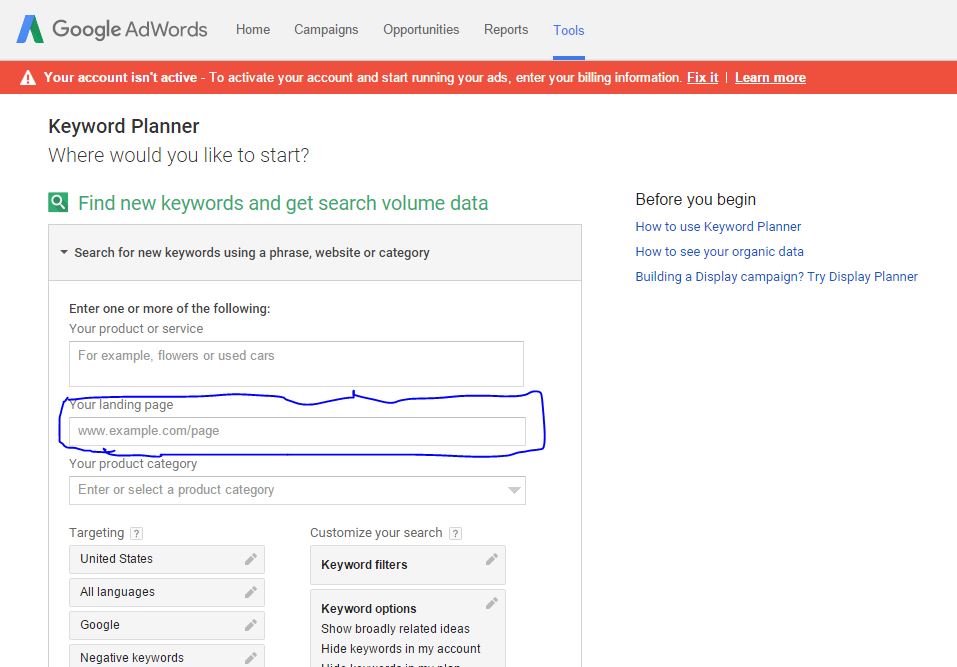Edit Keyword filters pencil icon
This screenshot has height=667, width=957.
pyautogui.click(x=492, y=559)
